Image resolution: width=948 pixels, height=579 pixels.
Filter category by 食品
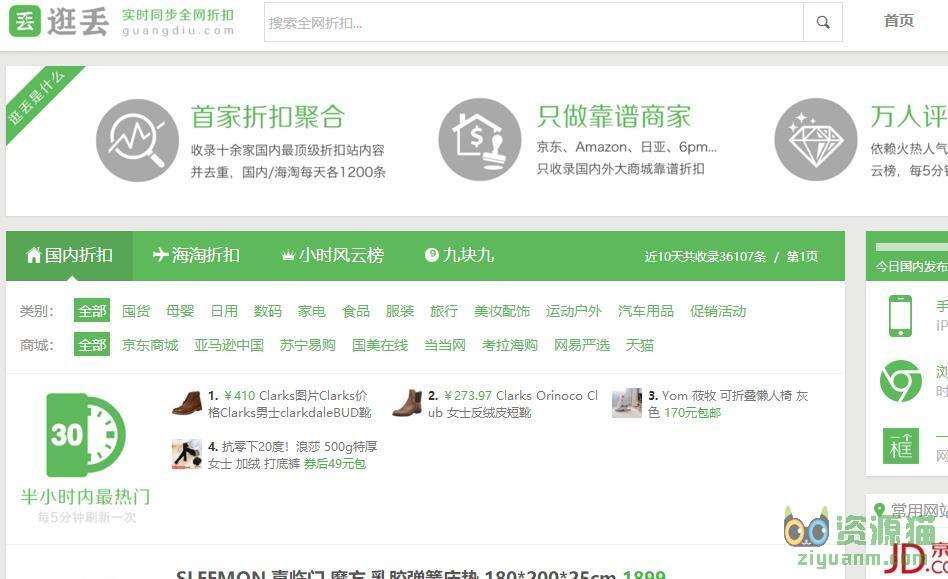(x=356, y=311)
